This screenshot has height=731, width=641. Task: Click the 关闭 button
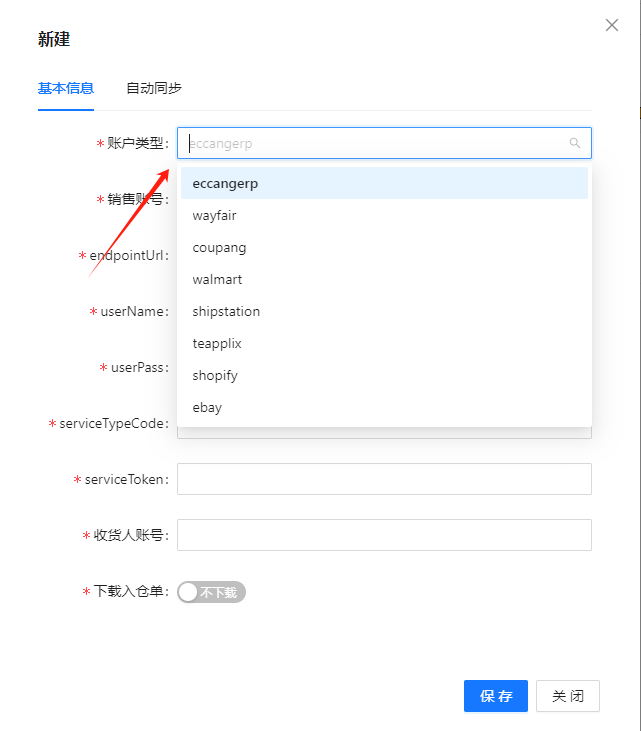point(568,696)
